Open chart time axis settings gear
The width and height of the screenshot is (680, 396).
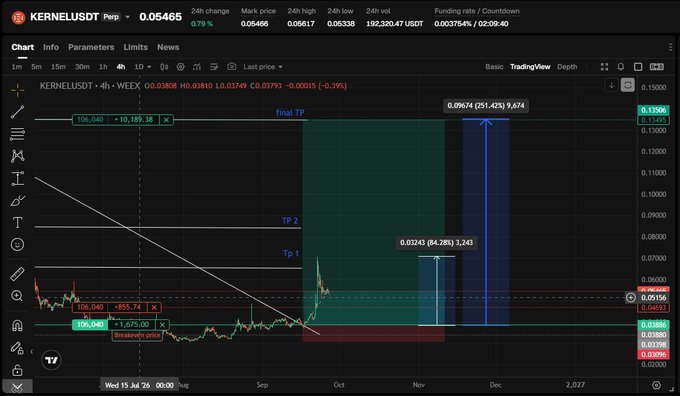click(656, 385)
